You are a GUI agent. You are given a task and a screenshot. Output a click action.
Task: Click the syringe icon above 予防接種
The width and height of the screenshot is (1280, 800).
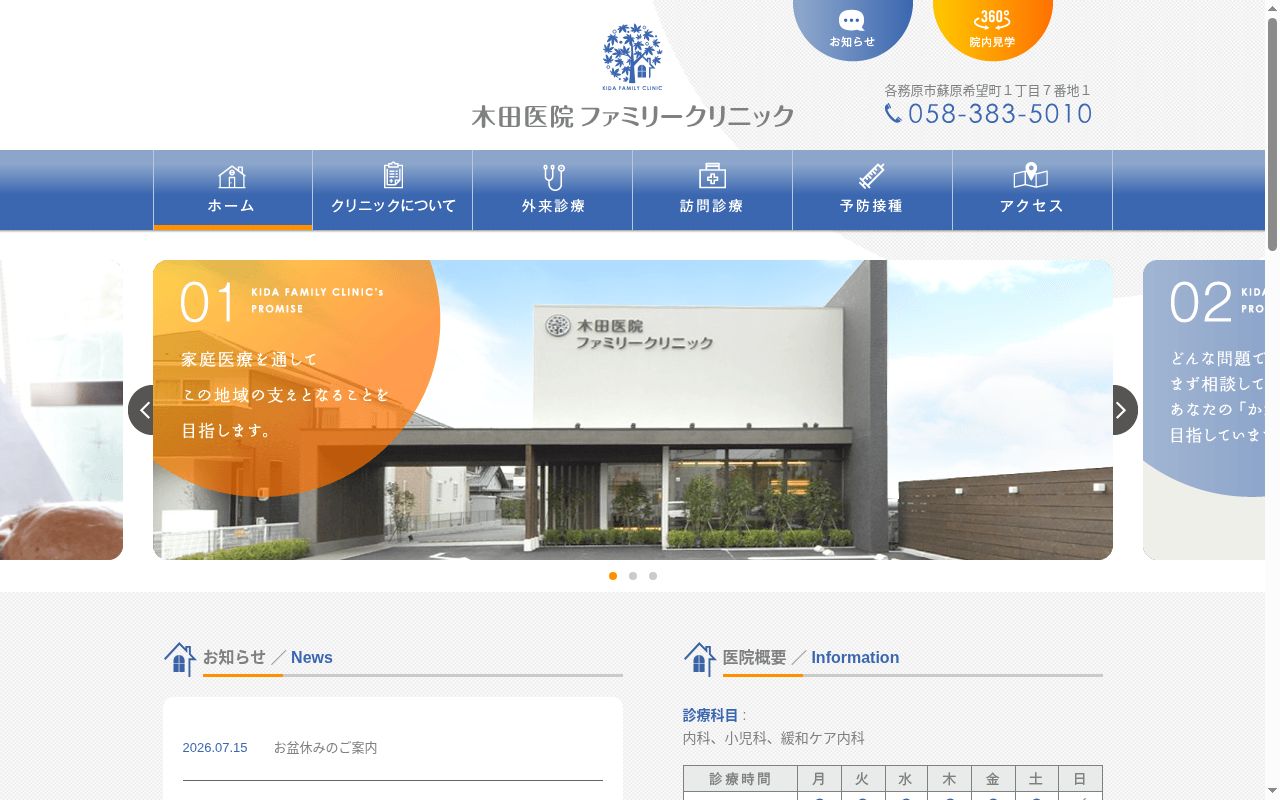click(x=872, y=176)
